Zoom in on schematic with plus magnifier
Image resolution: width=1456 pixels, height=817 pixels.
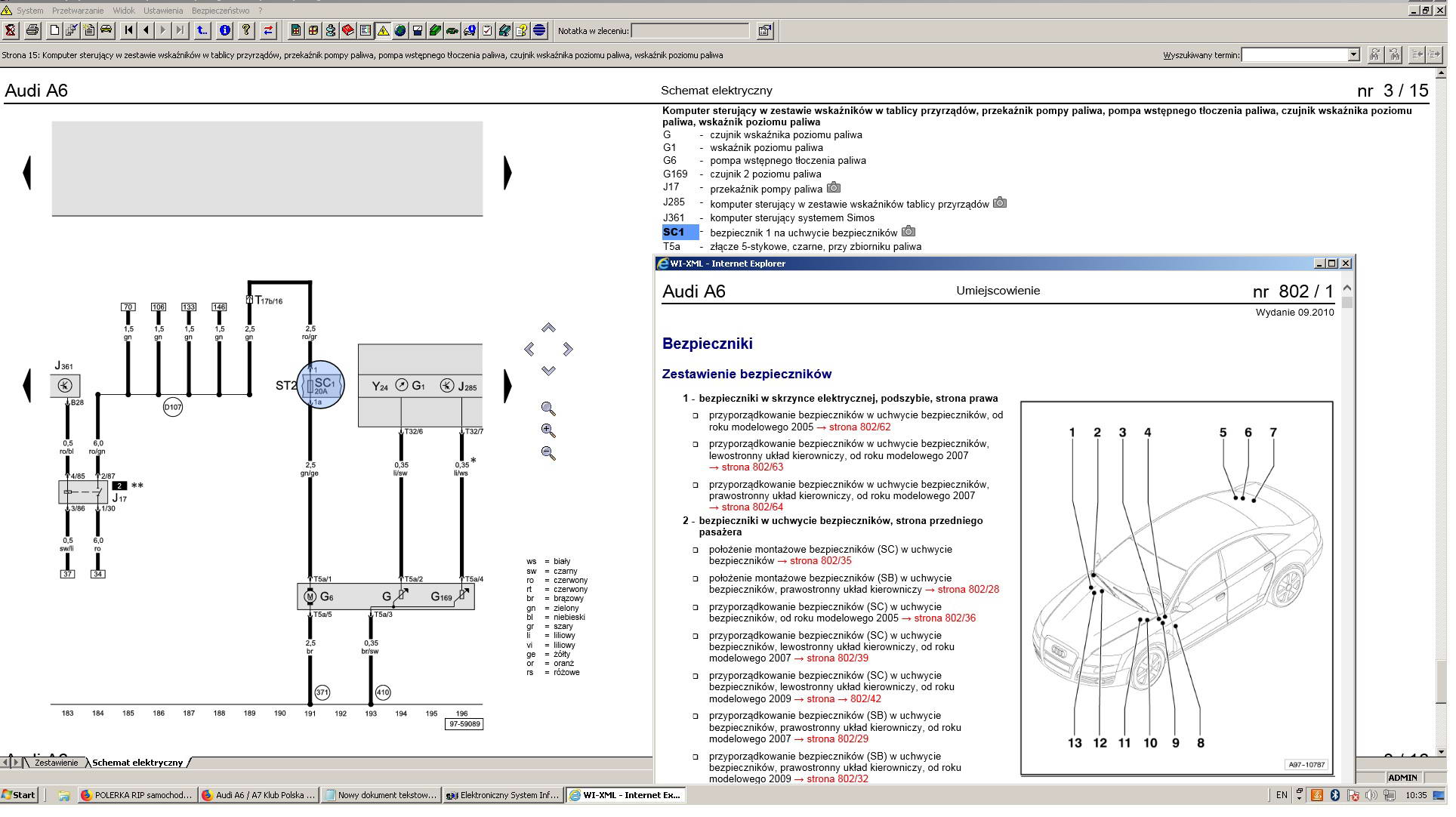[549, 431]
